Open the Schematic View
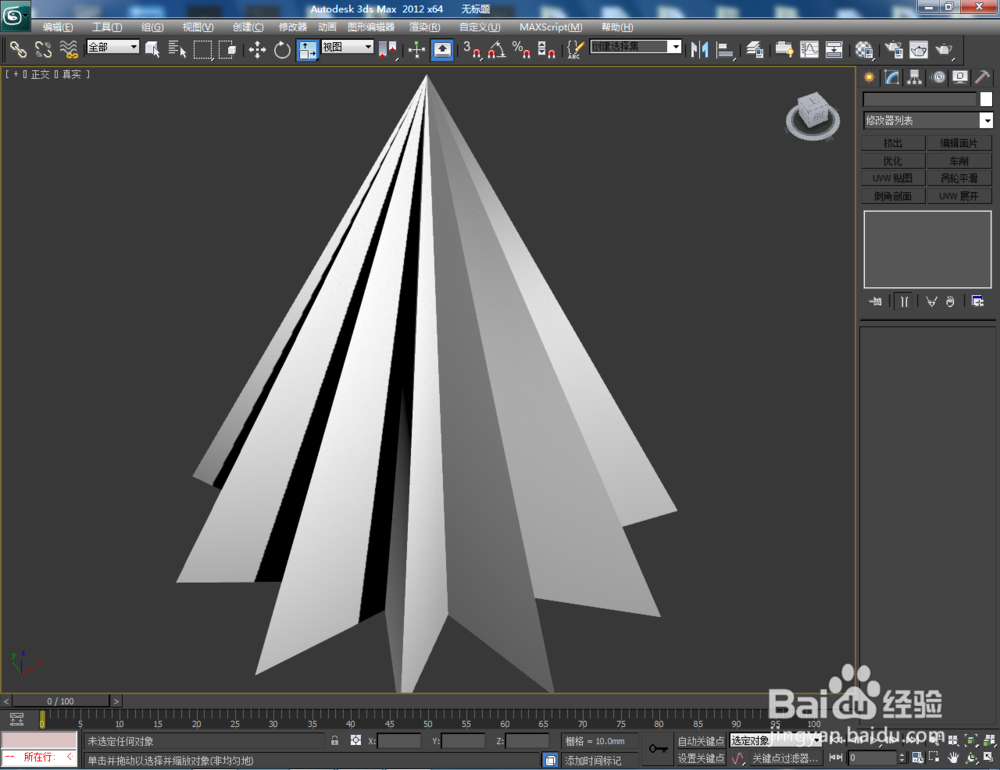Screen dimensions: 1000x770 (834, 50)
